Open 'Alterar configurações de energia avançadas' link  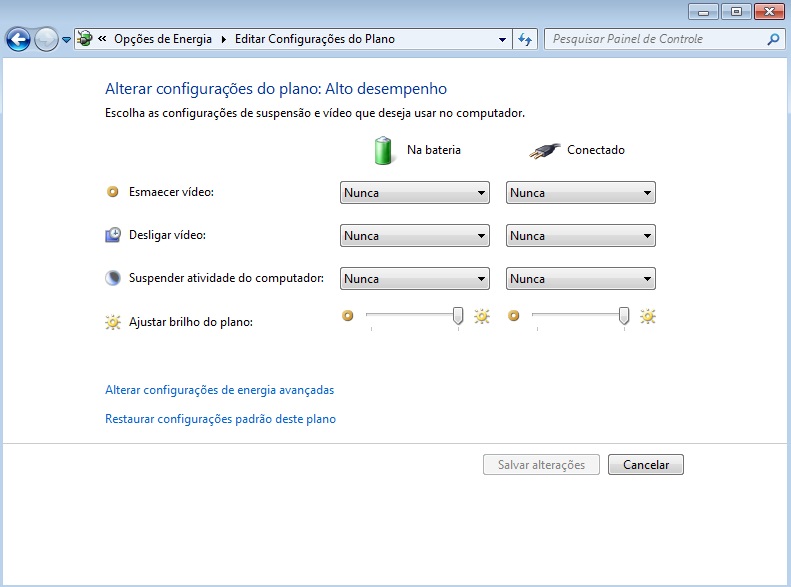point(219,390)
